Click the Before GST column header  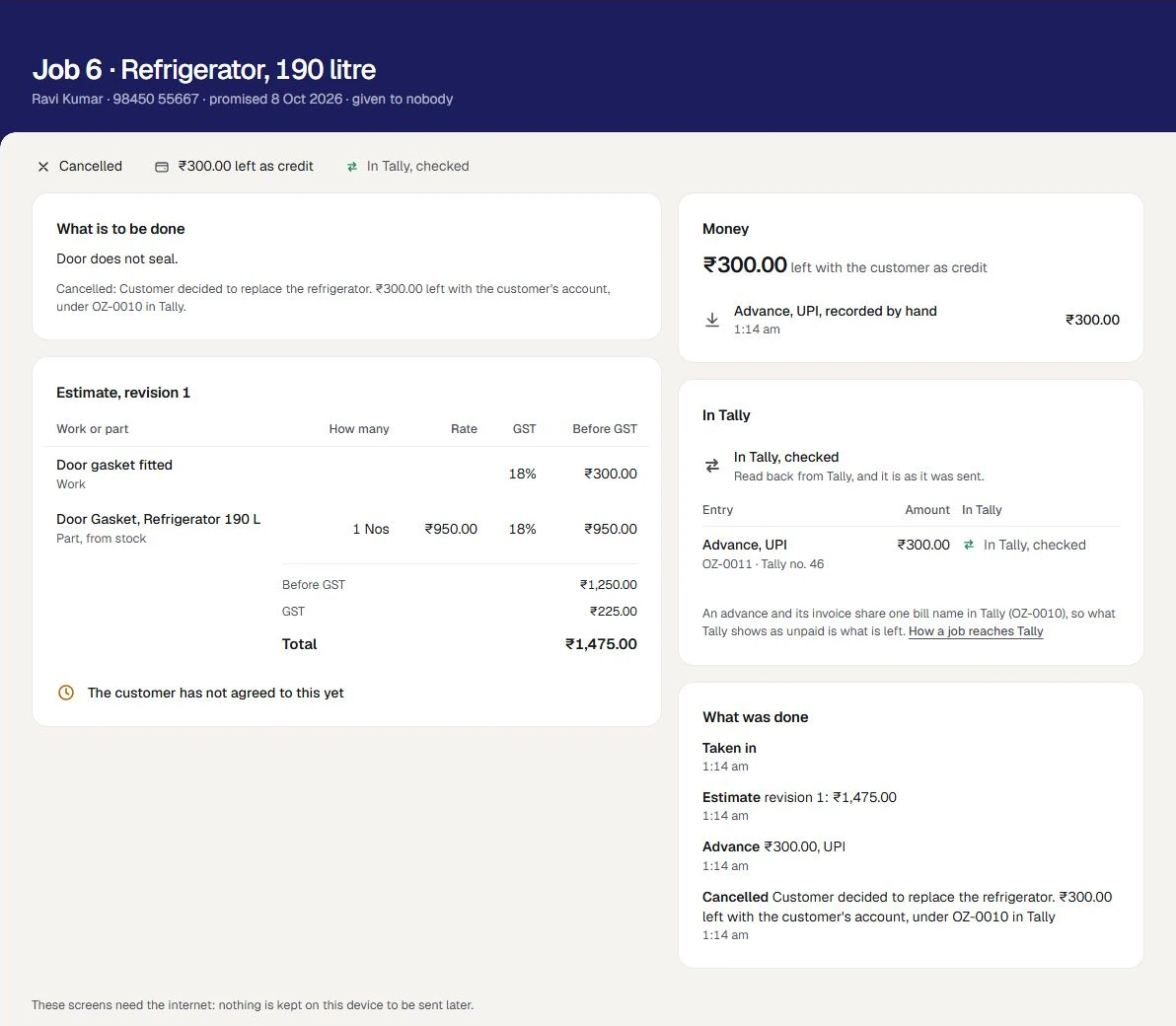[605, 429]
